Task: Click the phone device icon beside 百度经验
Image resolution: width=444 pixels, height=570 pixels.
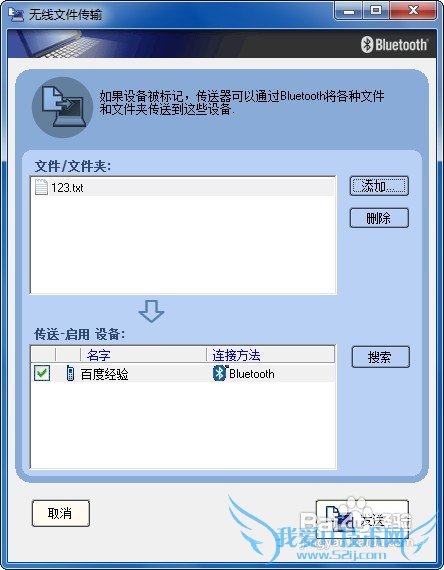Action: pyautogui.click(x=70, y=373)
